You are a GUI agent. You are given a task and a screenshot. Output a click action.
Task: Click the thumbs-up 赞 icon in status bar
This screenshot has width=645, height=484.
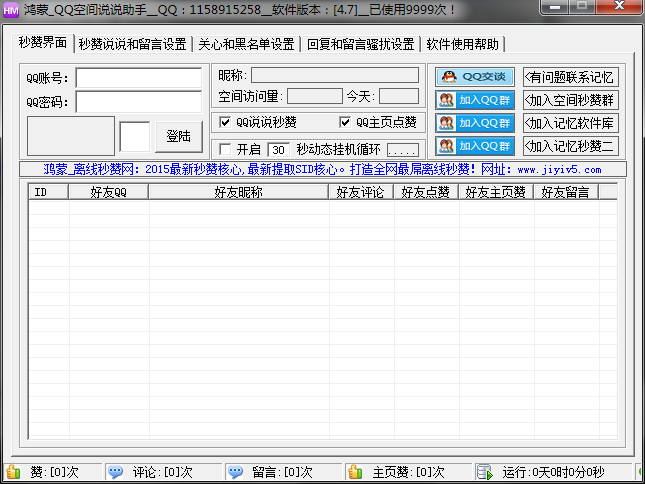pos(14,472)
